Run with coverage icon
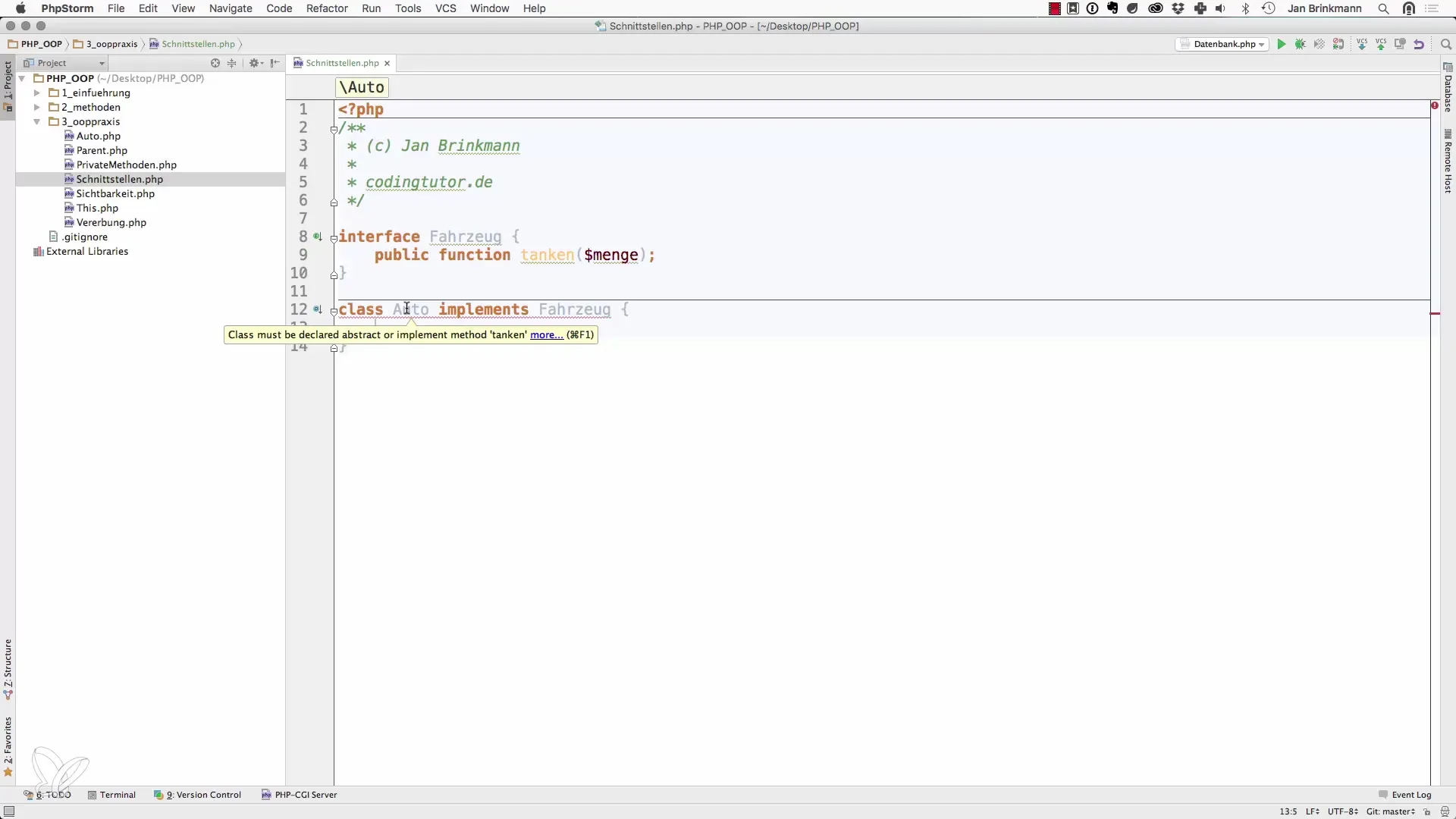1456x819 pixels. 1319,45
